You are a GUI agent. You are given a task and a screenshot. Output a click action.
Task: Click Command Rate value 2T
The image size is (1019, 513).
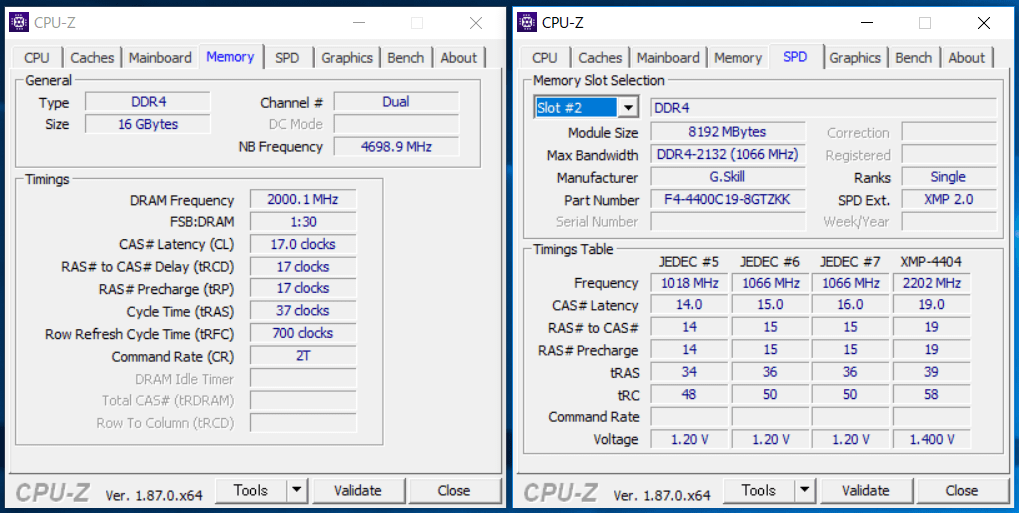tap(303, 356)
